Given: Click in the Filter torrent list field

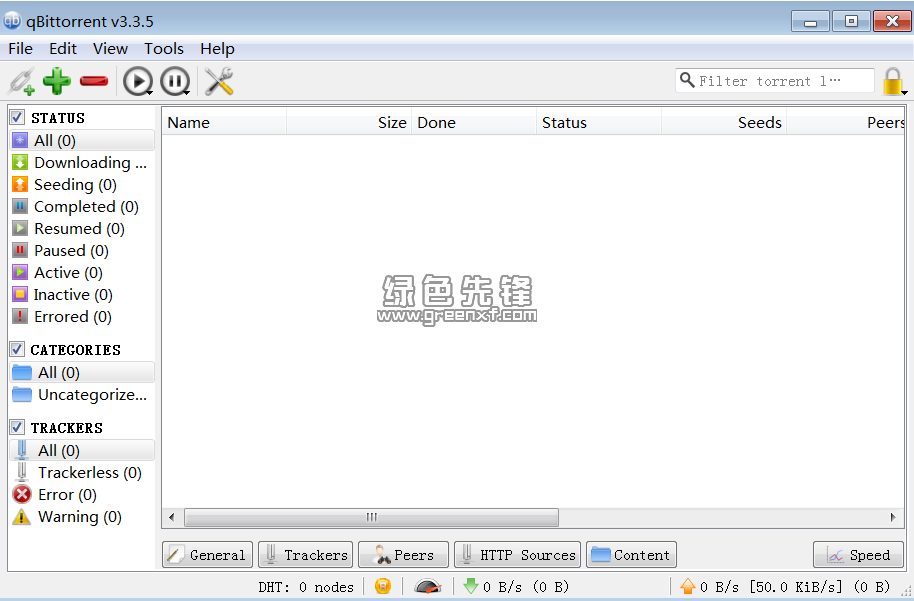Looking at the screenshot, I should pyautogui.click(x=775, y=80).
